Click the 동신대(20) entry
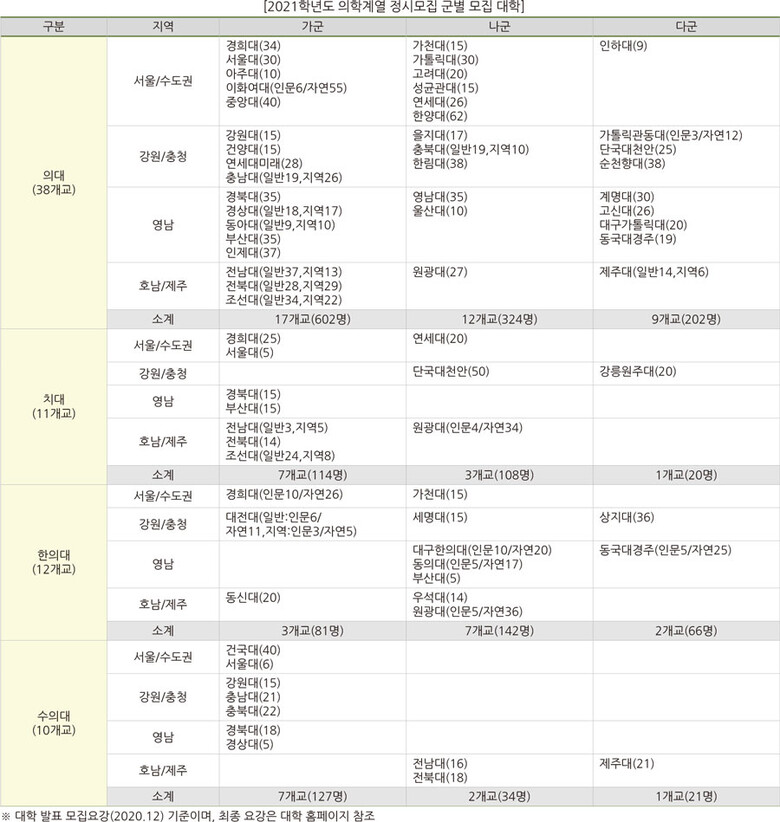Image resolution: width=780 pixels, height=822 pixels. coord(253,597)
